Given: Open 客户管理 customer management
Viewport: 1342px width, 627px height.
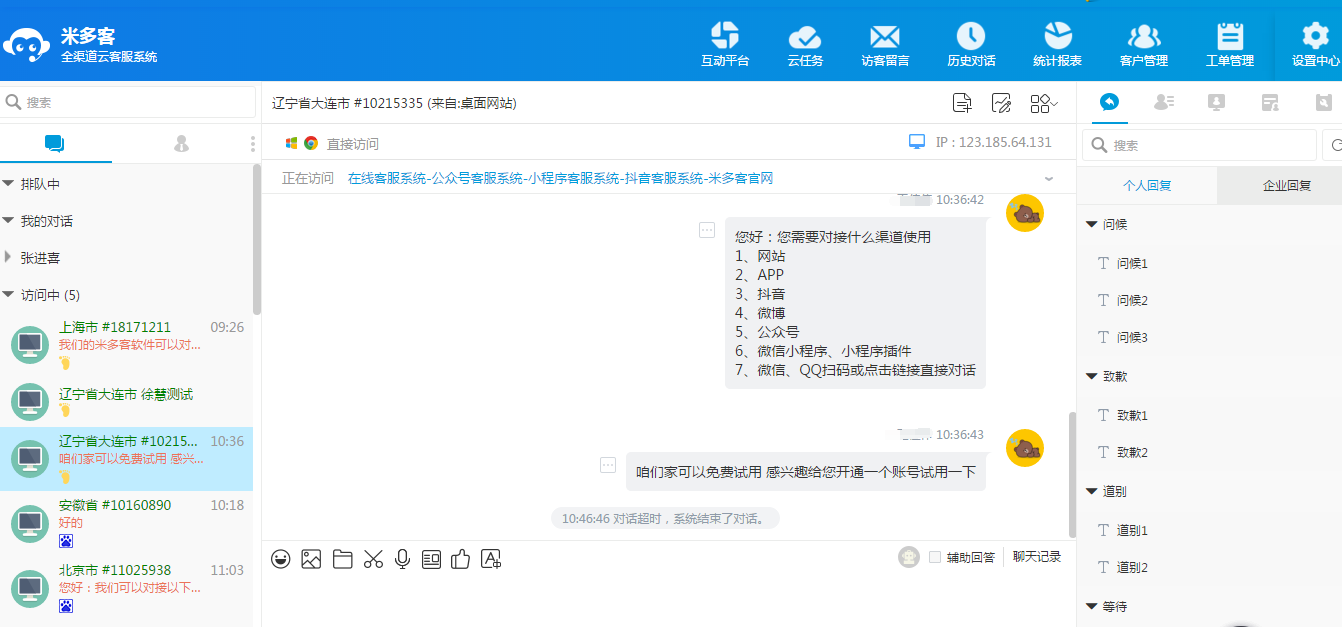Looking at the screenshot, I should point(1143,44).
